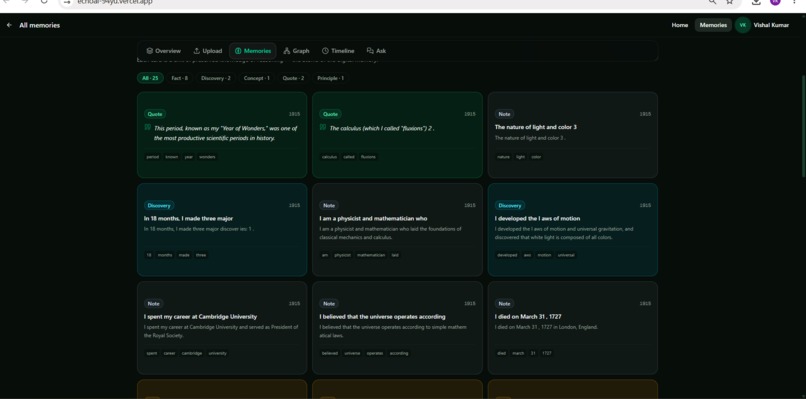
Task: Switch to the Timeline tab
Action: tap(338, 51)
